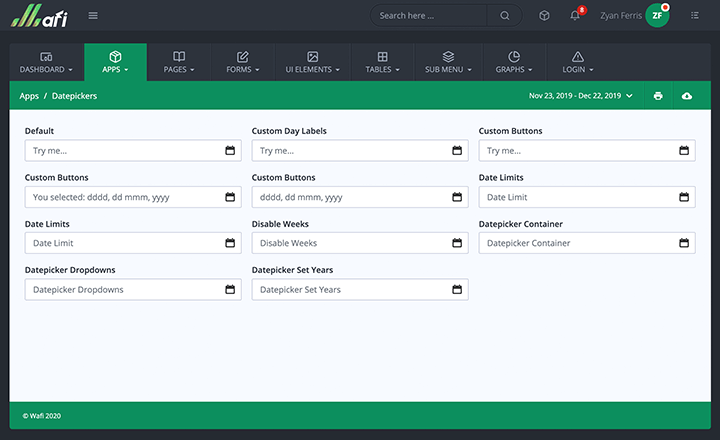Select the Tables menu tab

point(382,62)
